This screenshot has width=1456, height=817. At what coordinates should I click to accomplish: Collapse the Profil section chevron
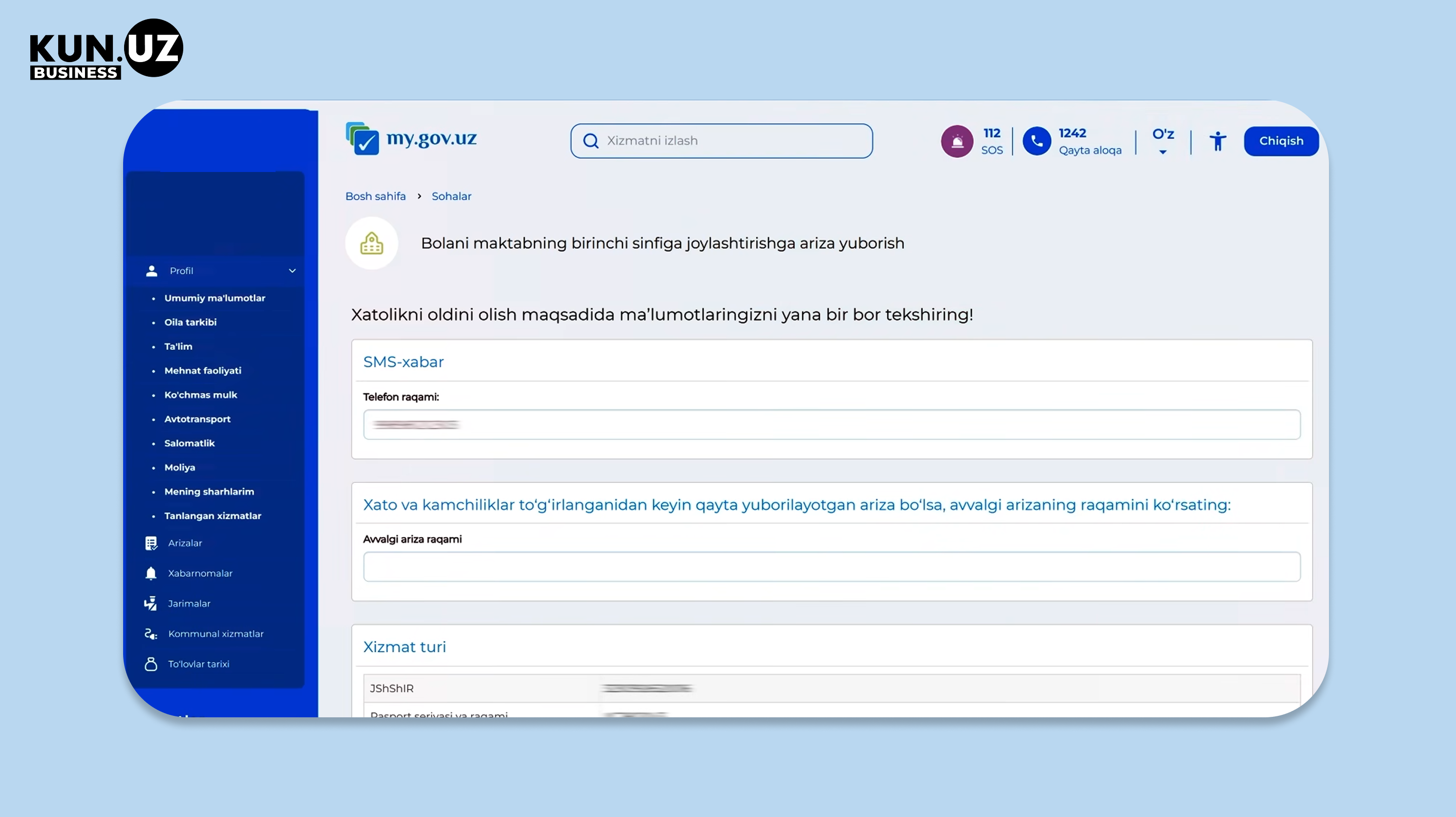click(x=292, y=271)
